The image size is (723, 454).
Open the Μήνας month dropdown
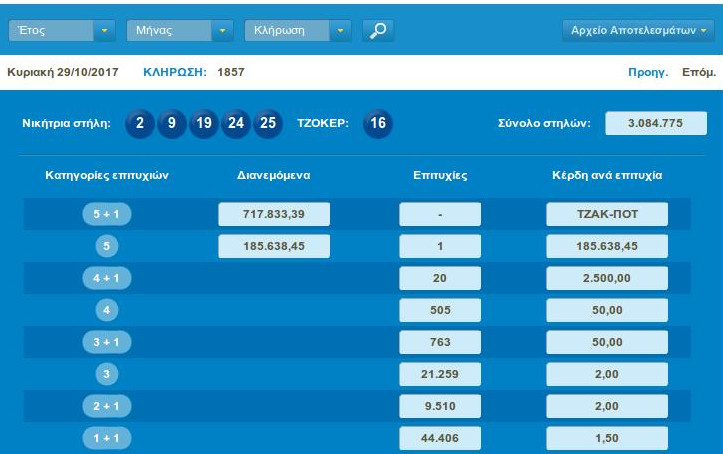[x=180, y=30]
